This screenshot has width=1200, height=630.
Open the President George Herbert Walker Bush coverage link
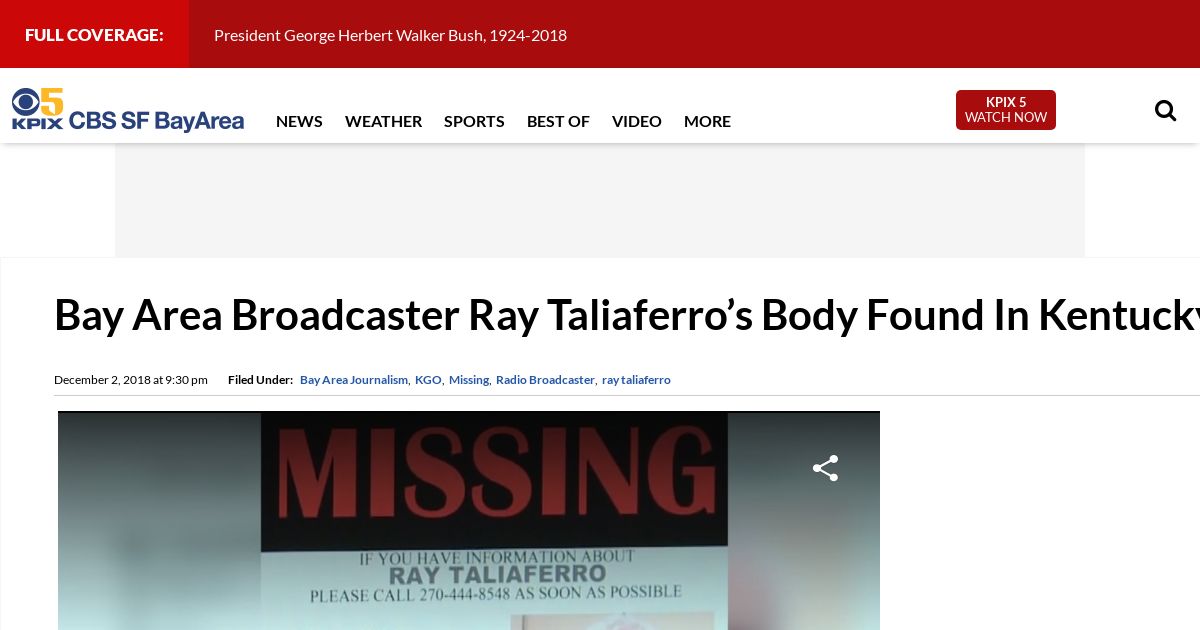tap(390, 35)
